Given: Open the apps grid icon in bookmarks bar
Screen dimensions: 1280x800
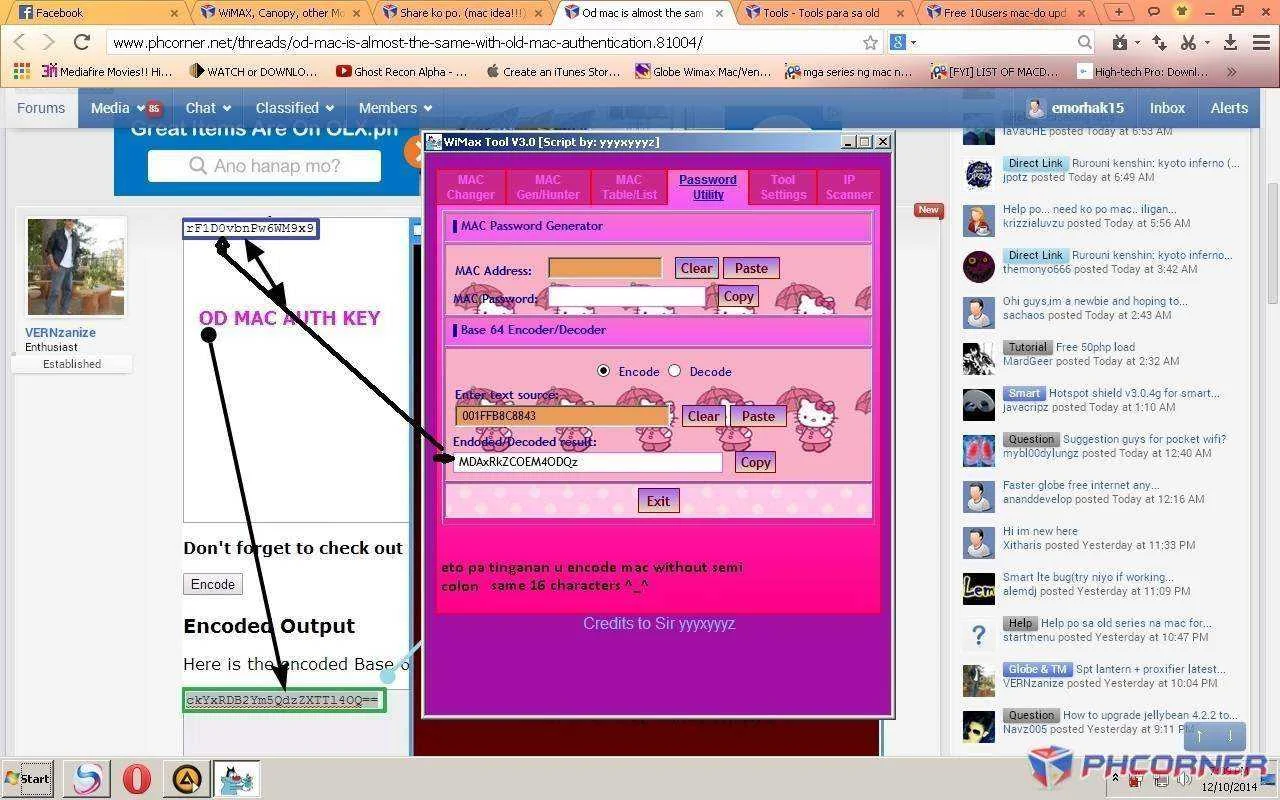Looking at the screenshot, I should 21,72.
